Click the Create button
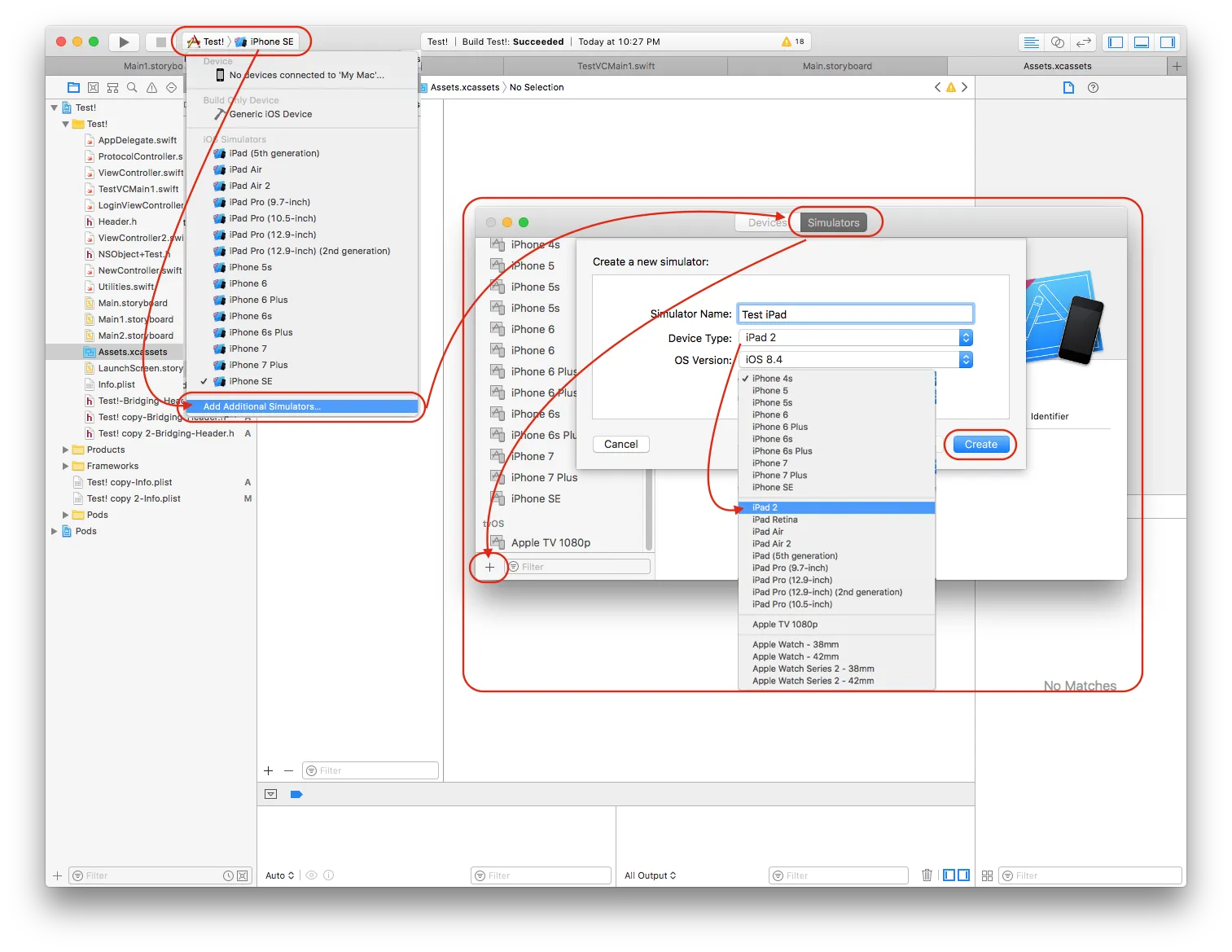Viewport: 1232px width, 952px height. [980, 444]
